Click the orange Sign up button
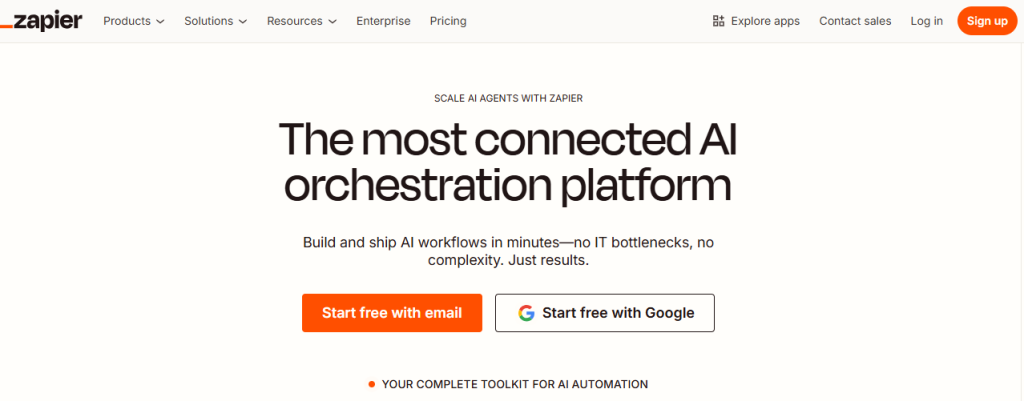Screen dimensions: 1024x401 coord(987,21)
